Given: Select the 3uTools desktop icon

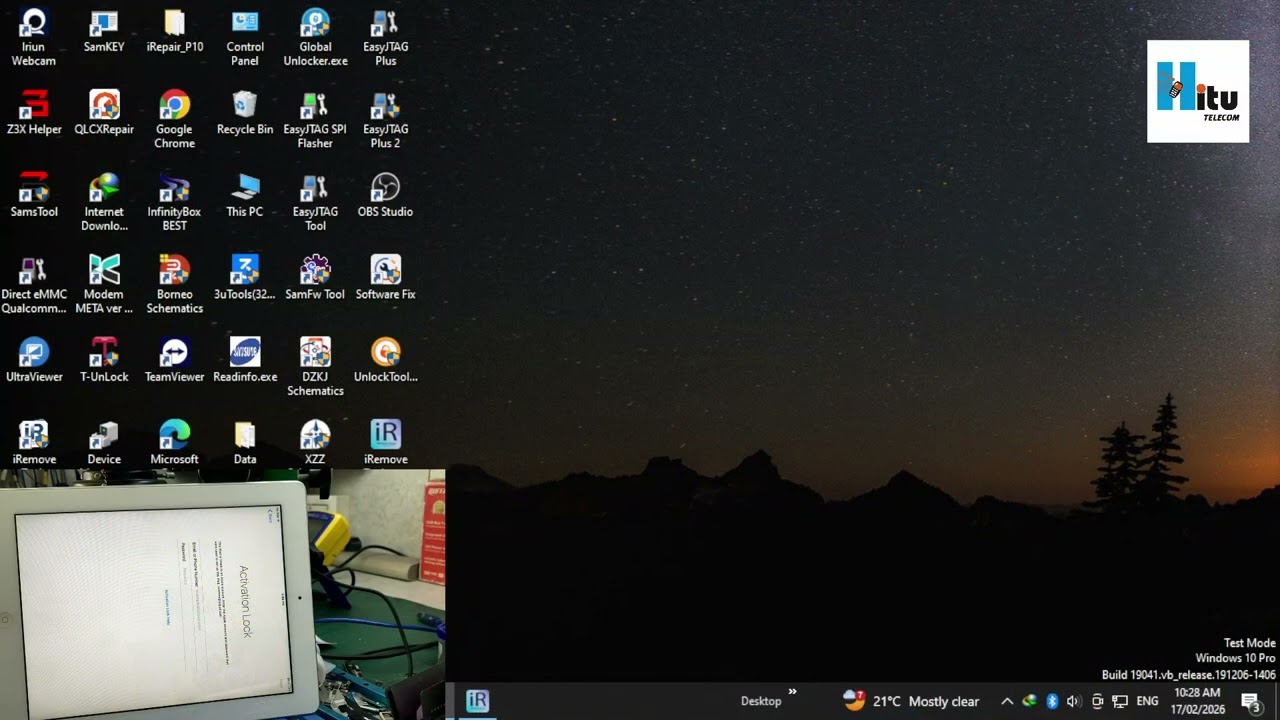Looking at the screenshot, I should point(245,278).
